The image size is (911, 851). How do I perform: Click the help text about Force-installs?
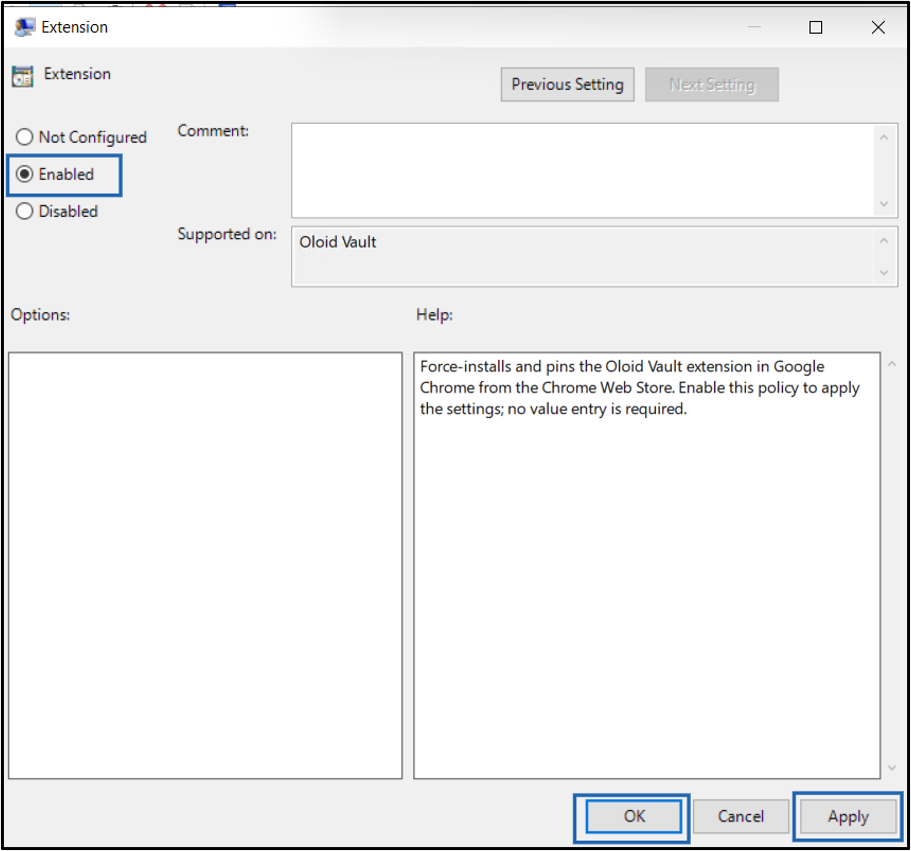[x=639, y=387]
